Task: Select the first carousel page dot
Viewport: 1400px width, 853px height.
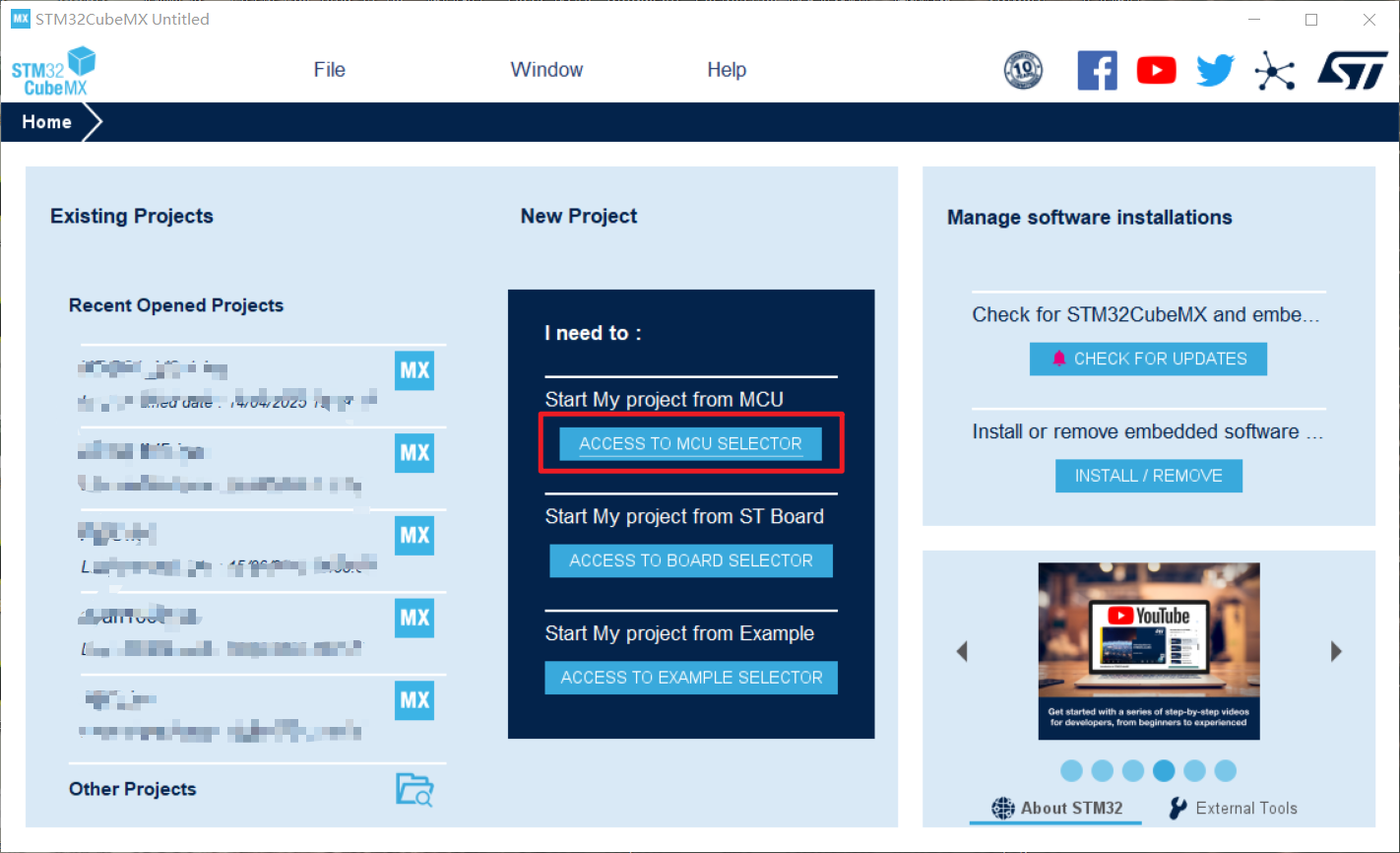Action: [x=1072, y=770]
